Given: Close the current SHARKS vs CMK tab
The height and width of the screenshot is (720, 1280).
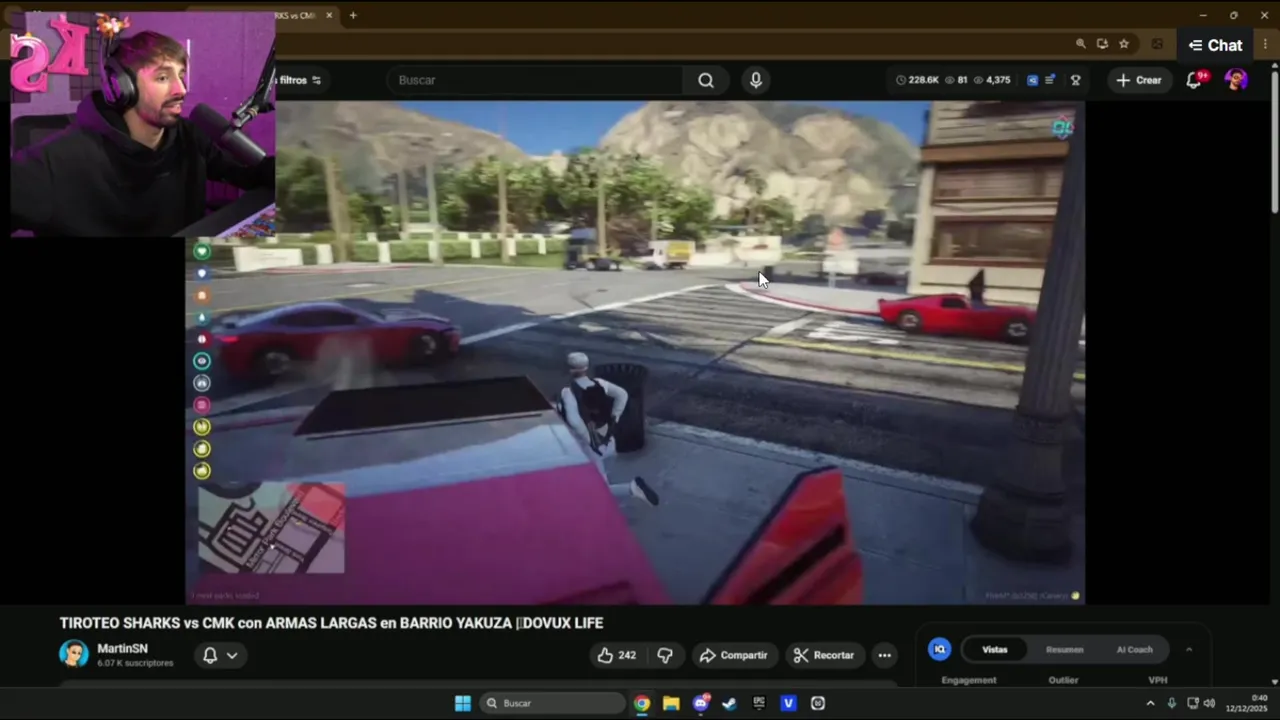Looking at the screenshot, I should tap(329, 15).
